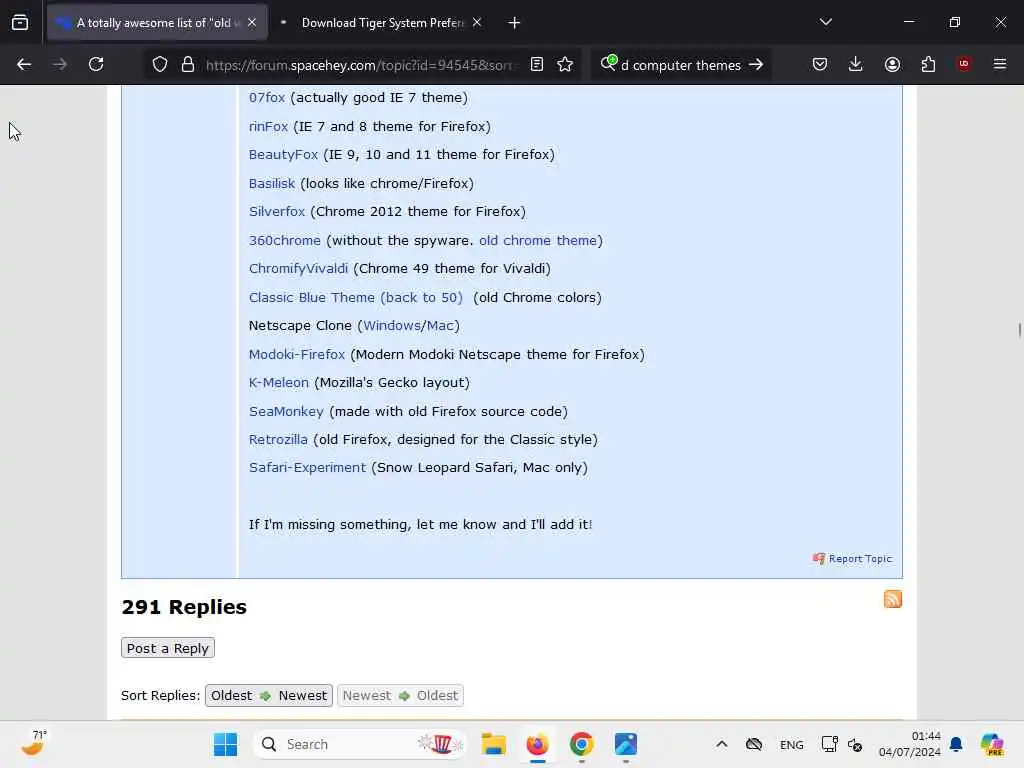Select the 'A totally awesome list' tab
The width and height of the screenshot is (1024, 768).
point(157,23)
